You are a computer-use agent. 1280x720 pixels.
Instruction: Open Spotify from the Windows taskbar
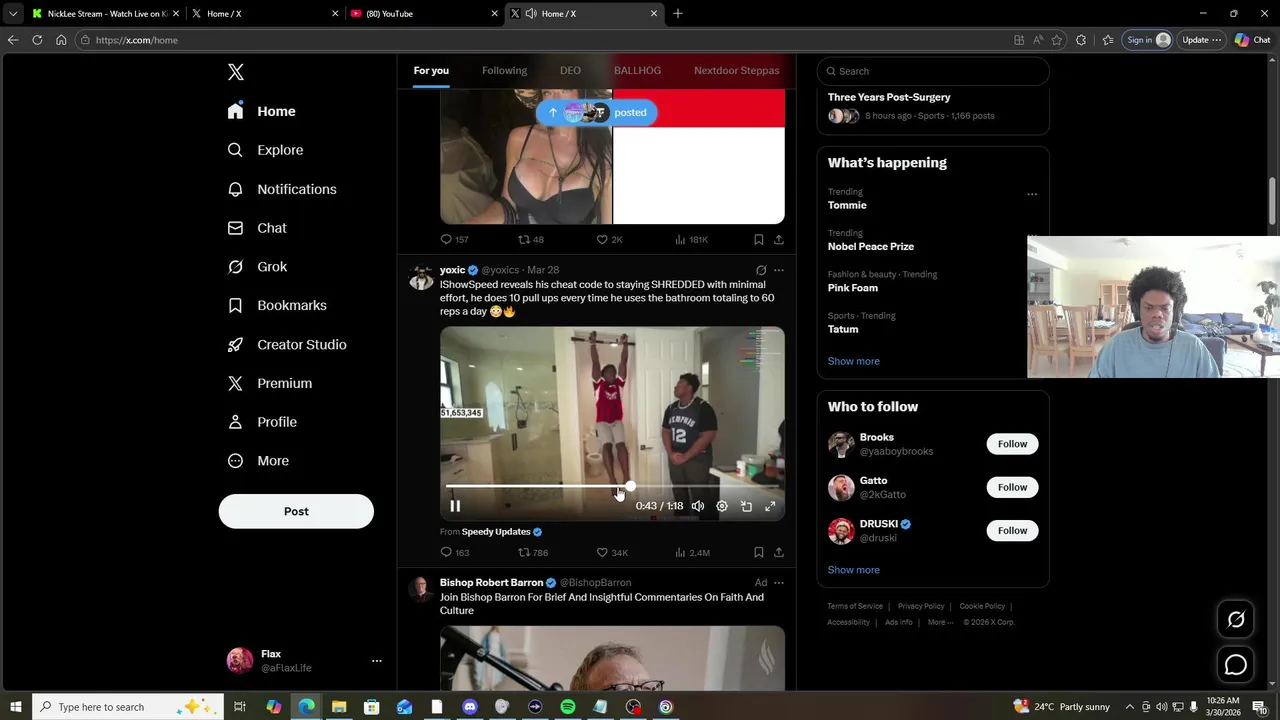568,707
